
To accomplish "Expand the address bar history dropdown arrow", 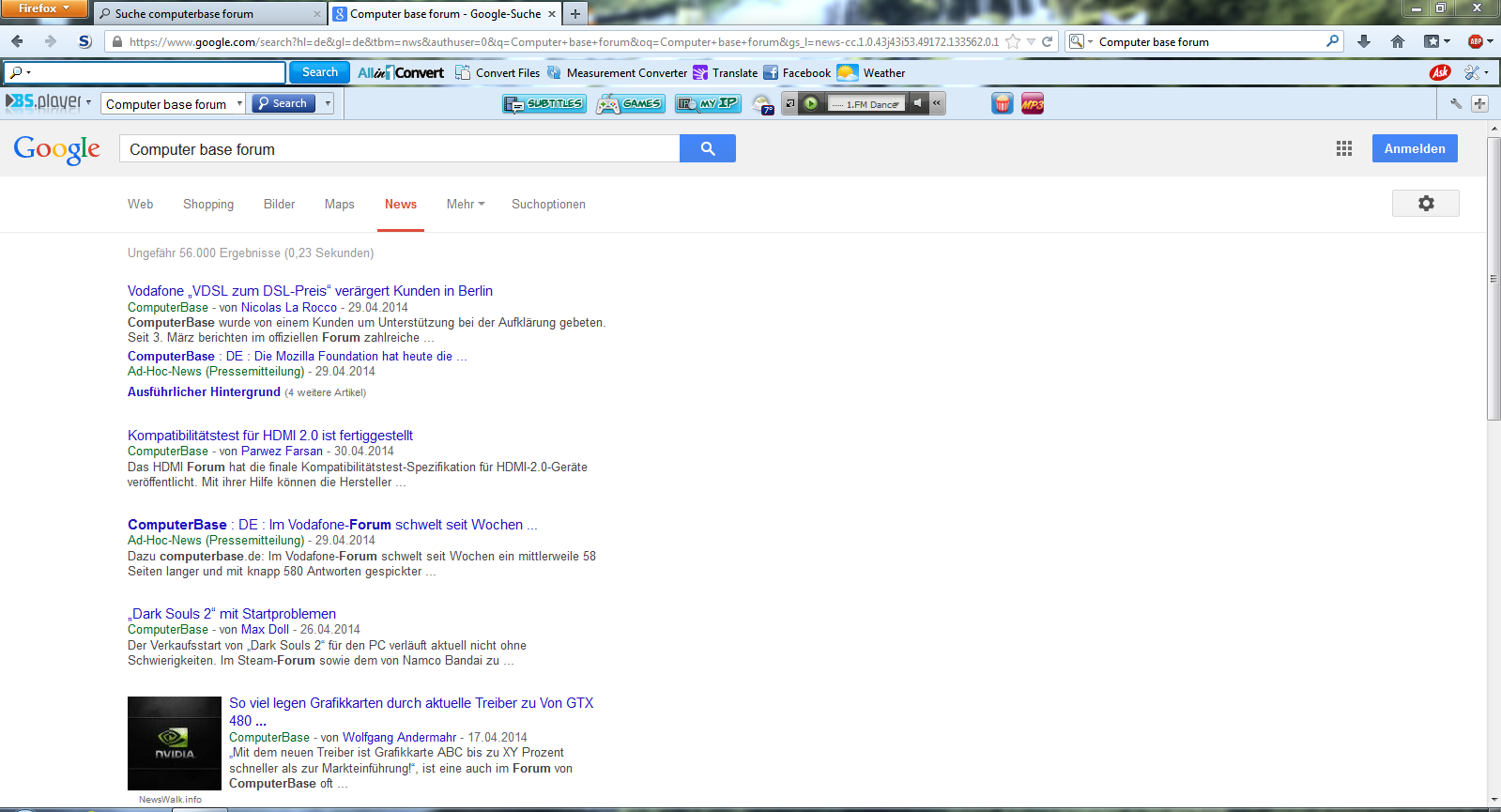I will (x=1031, y=41).
